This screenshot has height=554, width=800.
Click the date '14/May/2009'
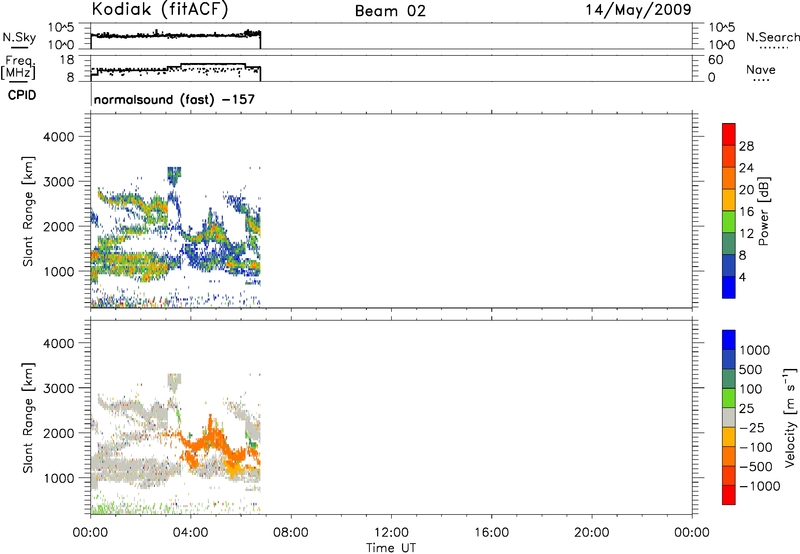click(x=638, y=10)
